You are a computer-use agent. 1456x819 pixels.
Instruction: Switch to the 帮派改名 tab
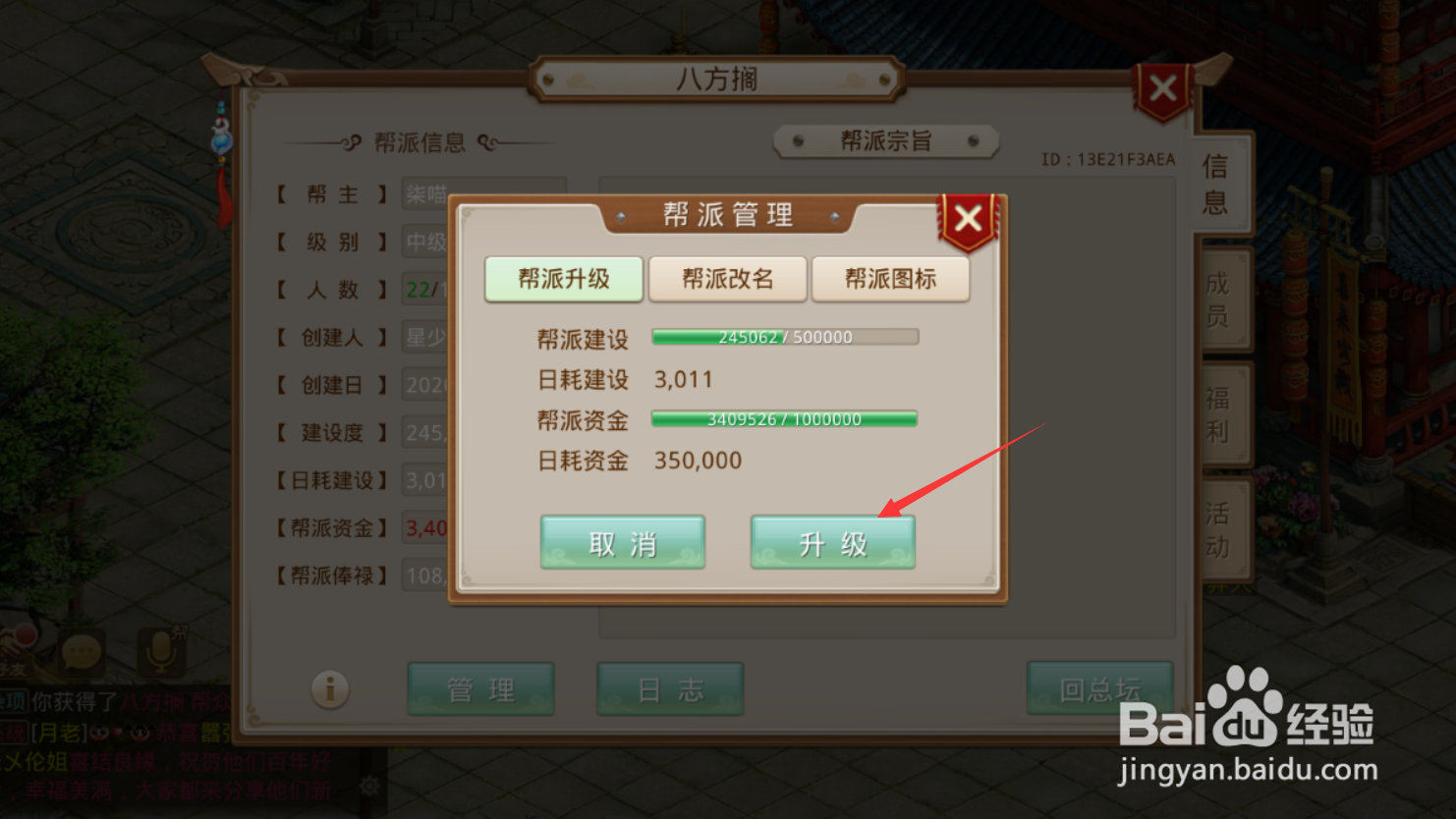(728, 279)
